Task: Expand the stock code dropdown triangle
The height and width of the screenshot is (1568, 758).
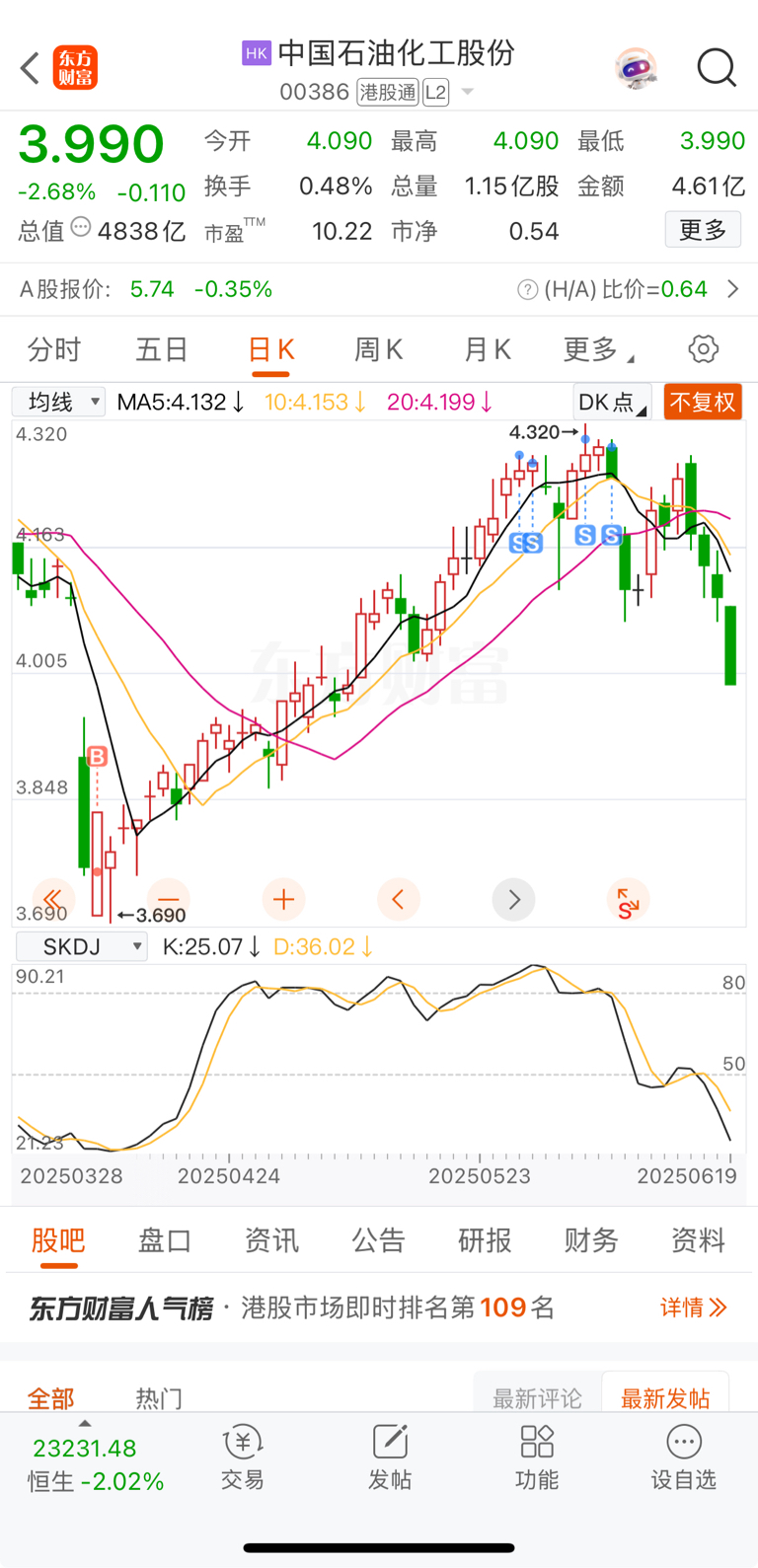Action: pyautogui.click(x=468, y=92)
